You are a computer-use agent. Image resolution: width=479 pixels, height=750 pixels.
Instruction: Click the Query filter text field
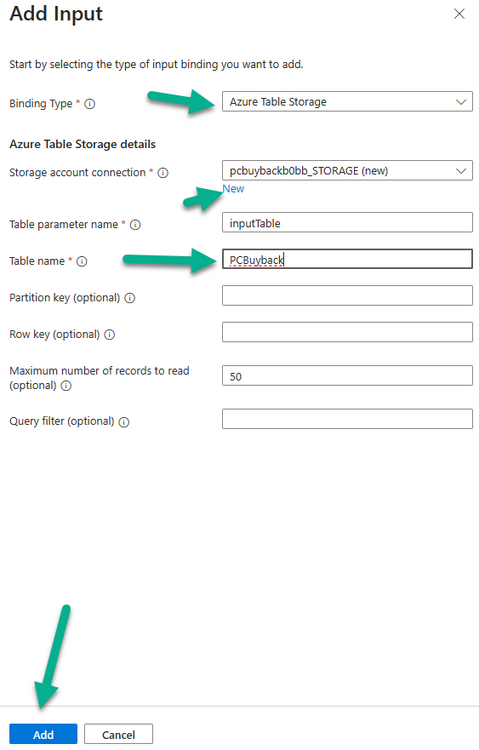pyautogui.click(x=347, y=419)
